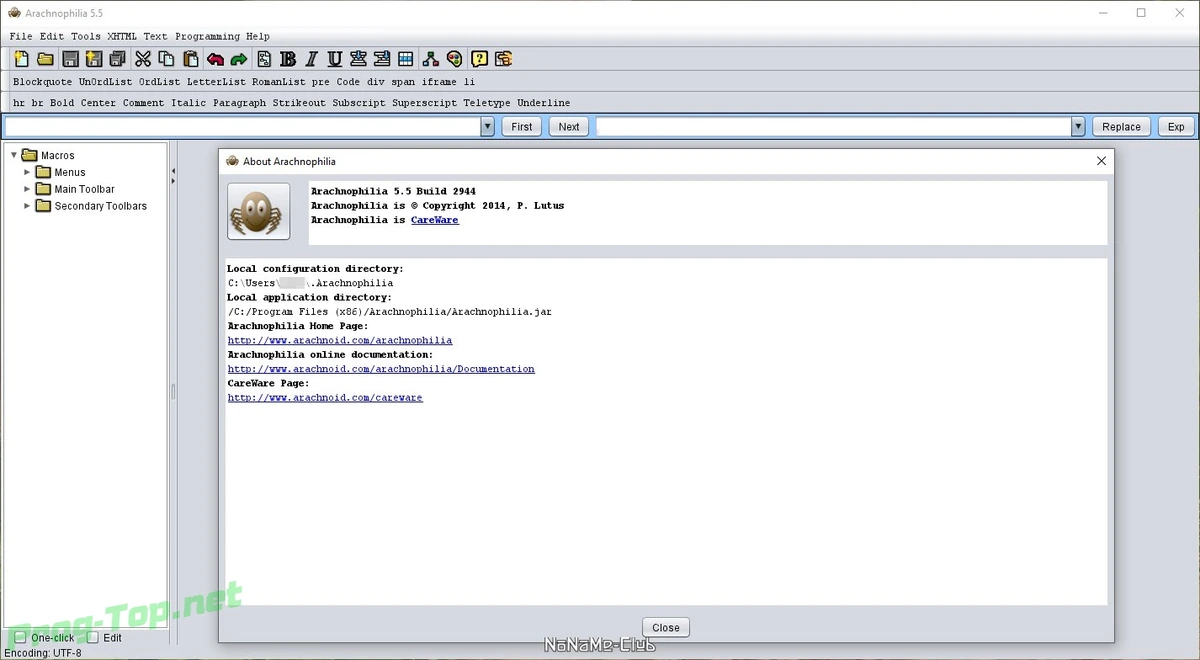This screenshot has height=660, width=1200.
Task: Click the First search button
Action: 522,127
